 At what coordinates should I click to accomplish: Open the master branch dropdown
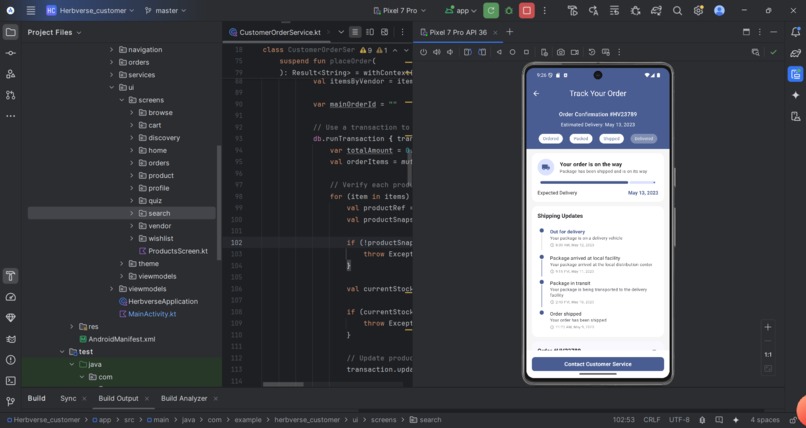pyautogui.click(x=165, y=10)
